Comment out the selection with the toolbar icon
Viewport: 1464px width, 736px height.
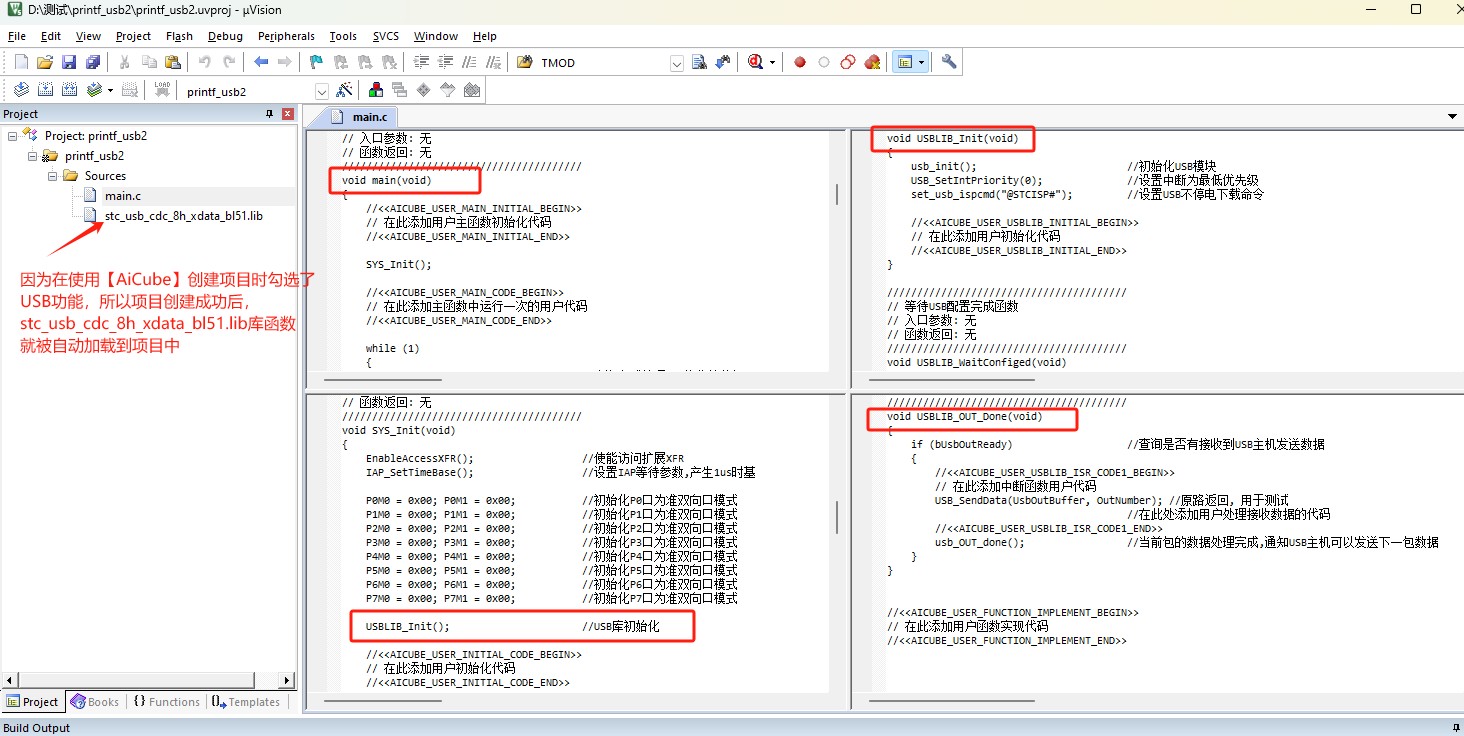(x=469, y=62)
